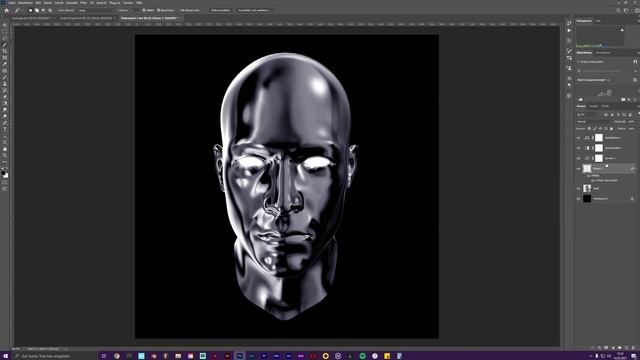Select the Hand tool
Screen dimensions: 640x360
(x=5, y=149)
